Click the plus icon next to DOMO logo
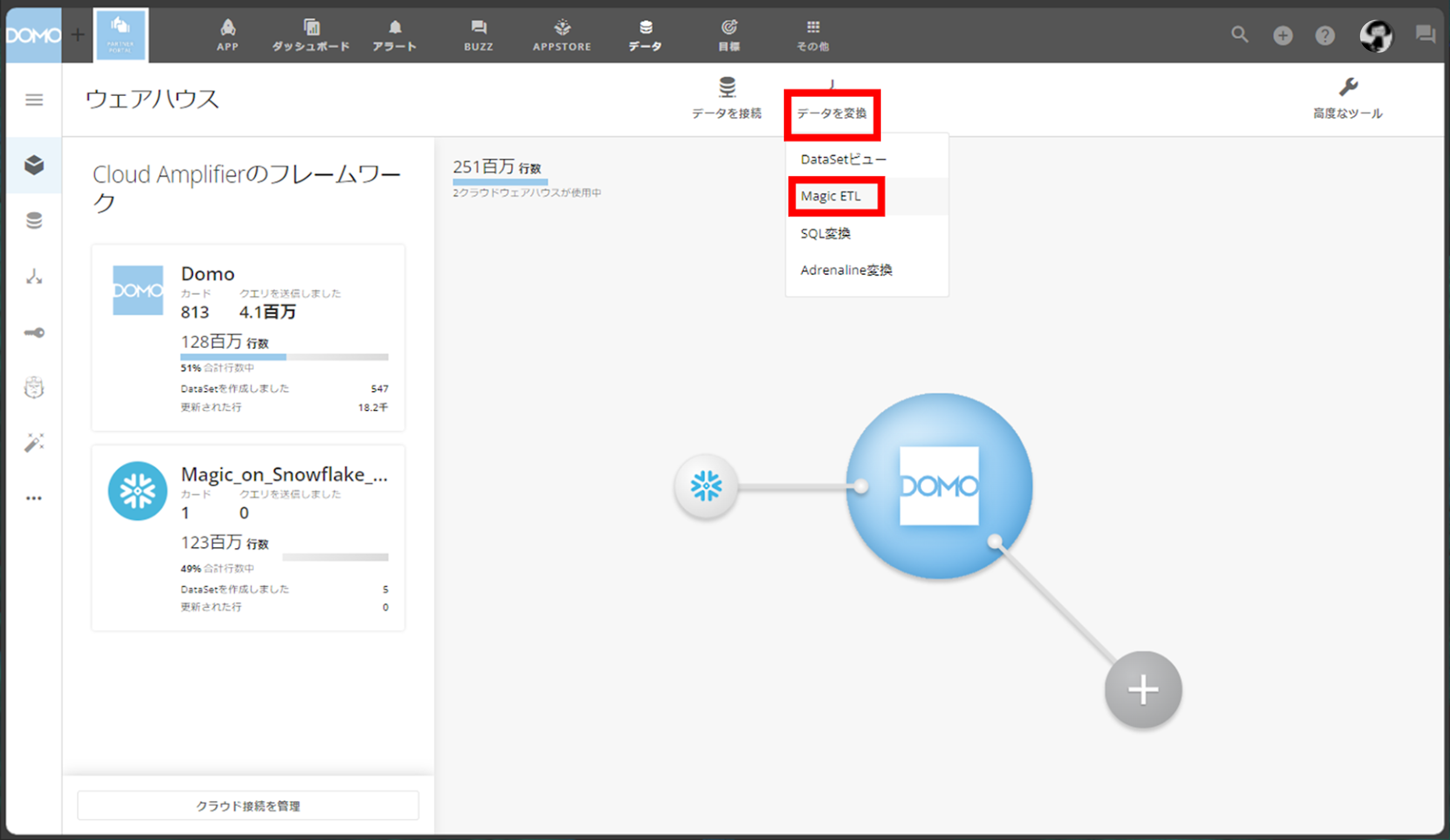The height and width of the screenshot is (840, 1450). pos(78,35)
